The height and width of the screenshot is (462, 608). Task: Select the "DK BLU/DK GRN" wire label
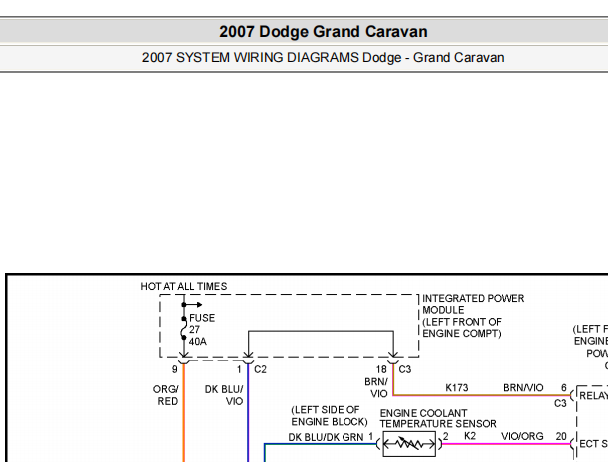[326, 437]
